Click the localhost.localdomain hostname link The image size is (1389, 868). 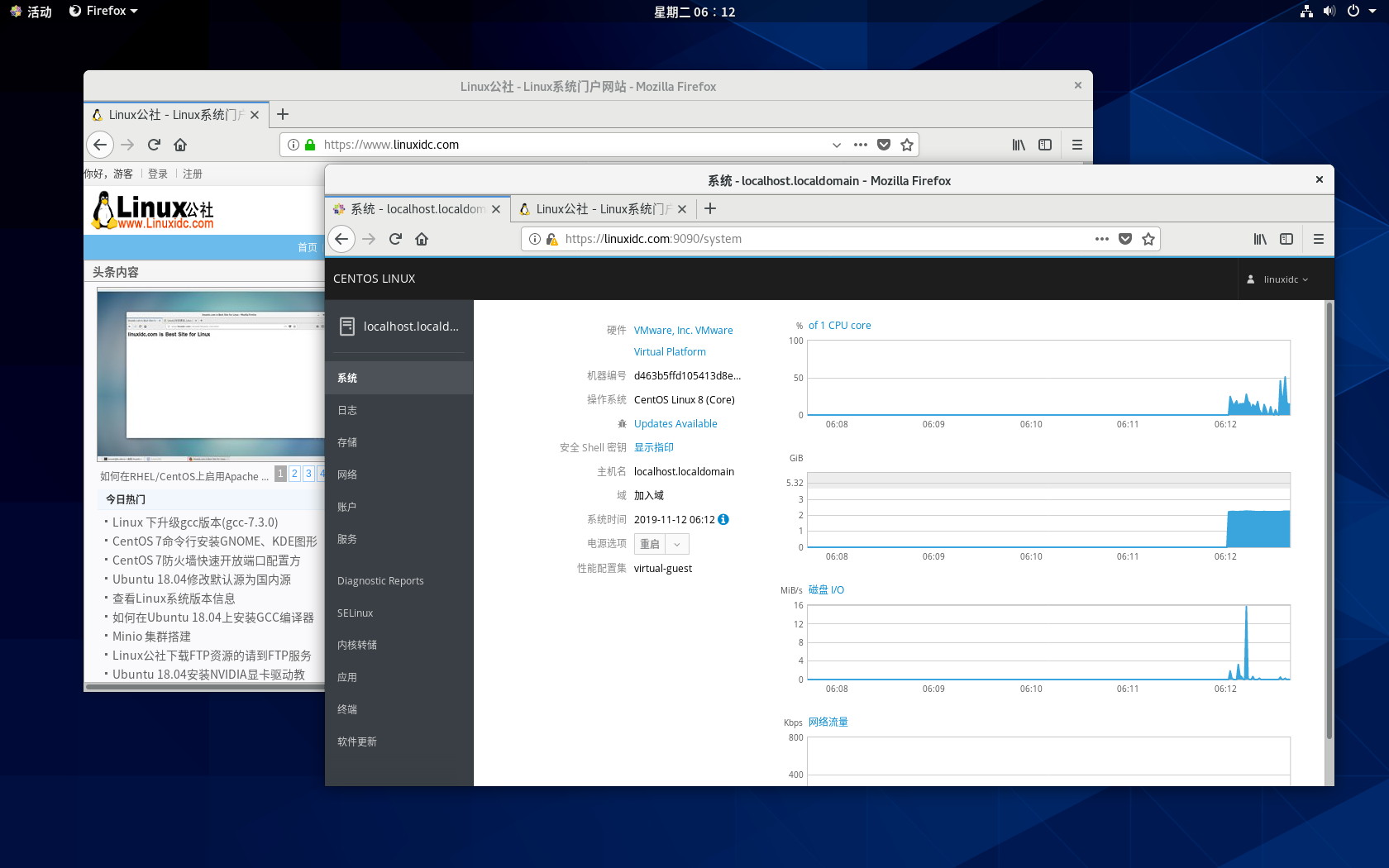tap(684, 472)
